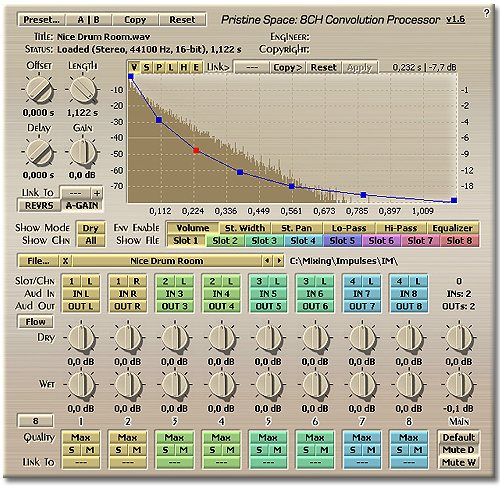Select the V envelope mode letter button
This screenshot has height=488, width=500.
point(134,67)
